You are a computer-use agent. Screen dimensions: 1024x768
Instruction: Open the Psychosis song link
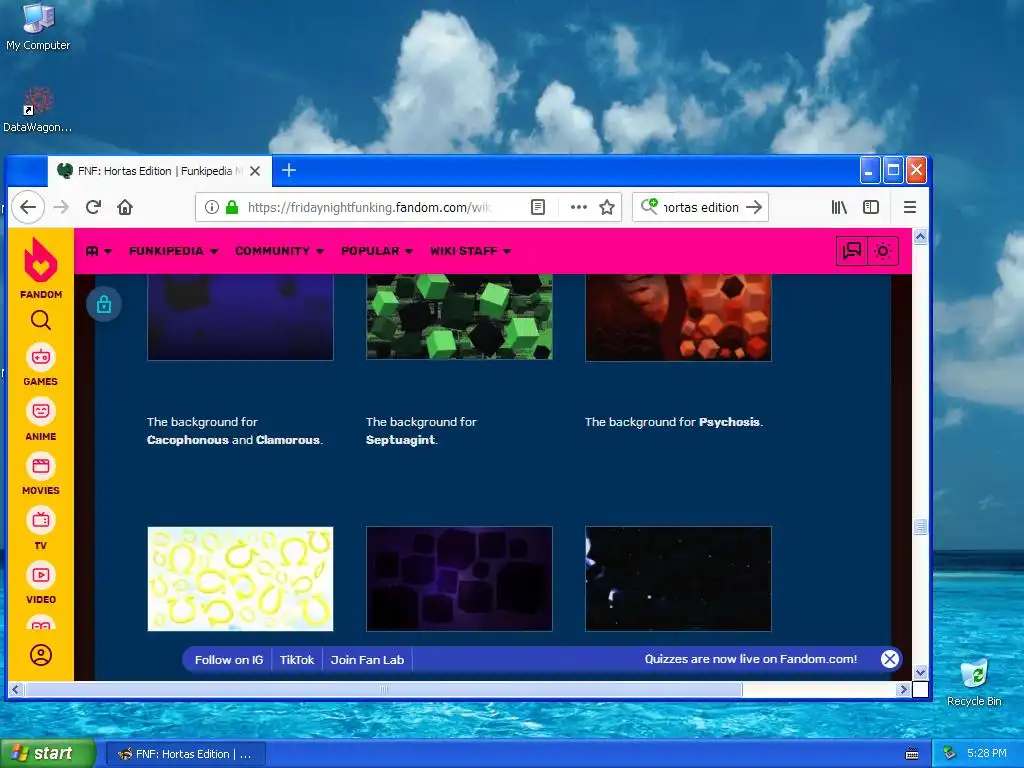pos(729,422)
